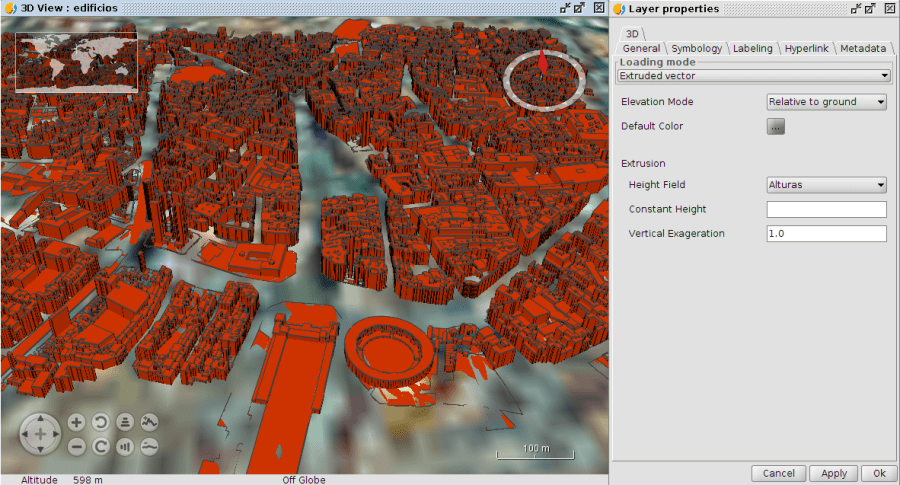Click the mountain terrain exaggeration button
Screen dimensions: 900x485
pos(150,422)
